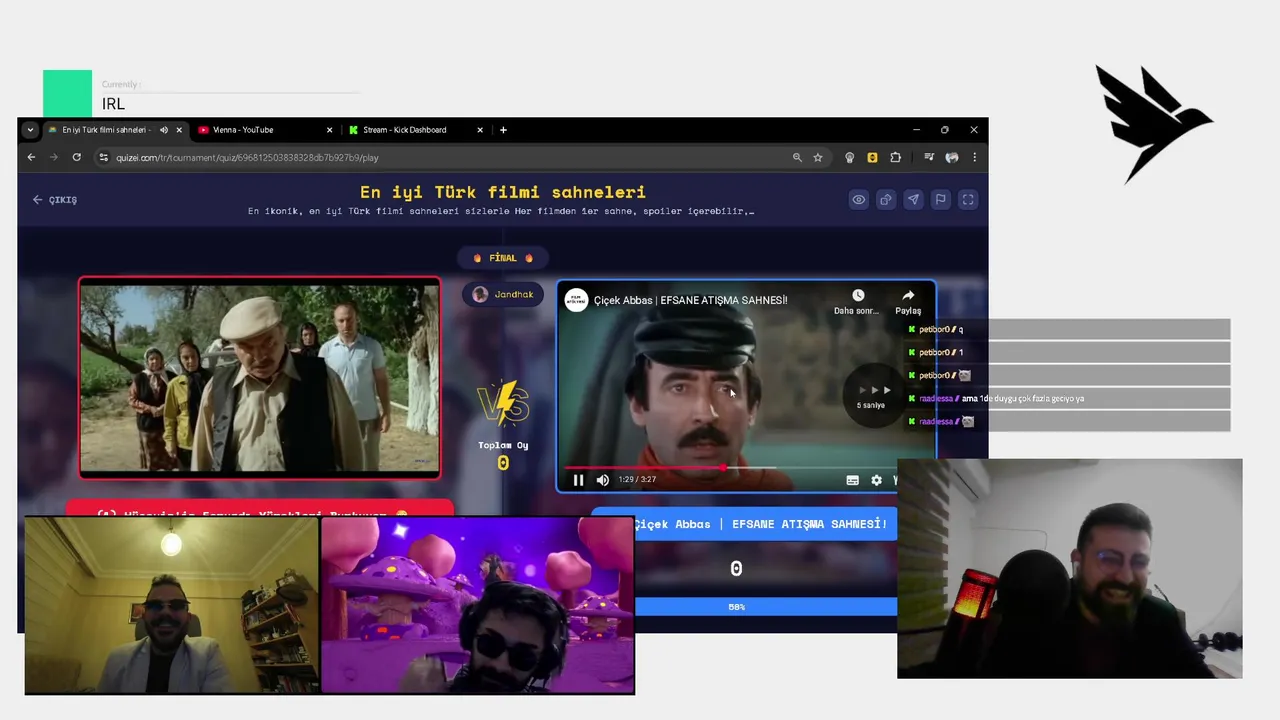
Task: Click the ÇIKIŞ exit button
Action: coord(55,200)
